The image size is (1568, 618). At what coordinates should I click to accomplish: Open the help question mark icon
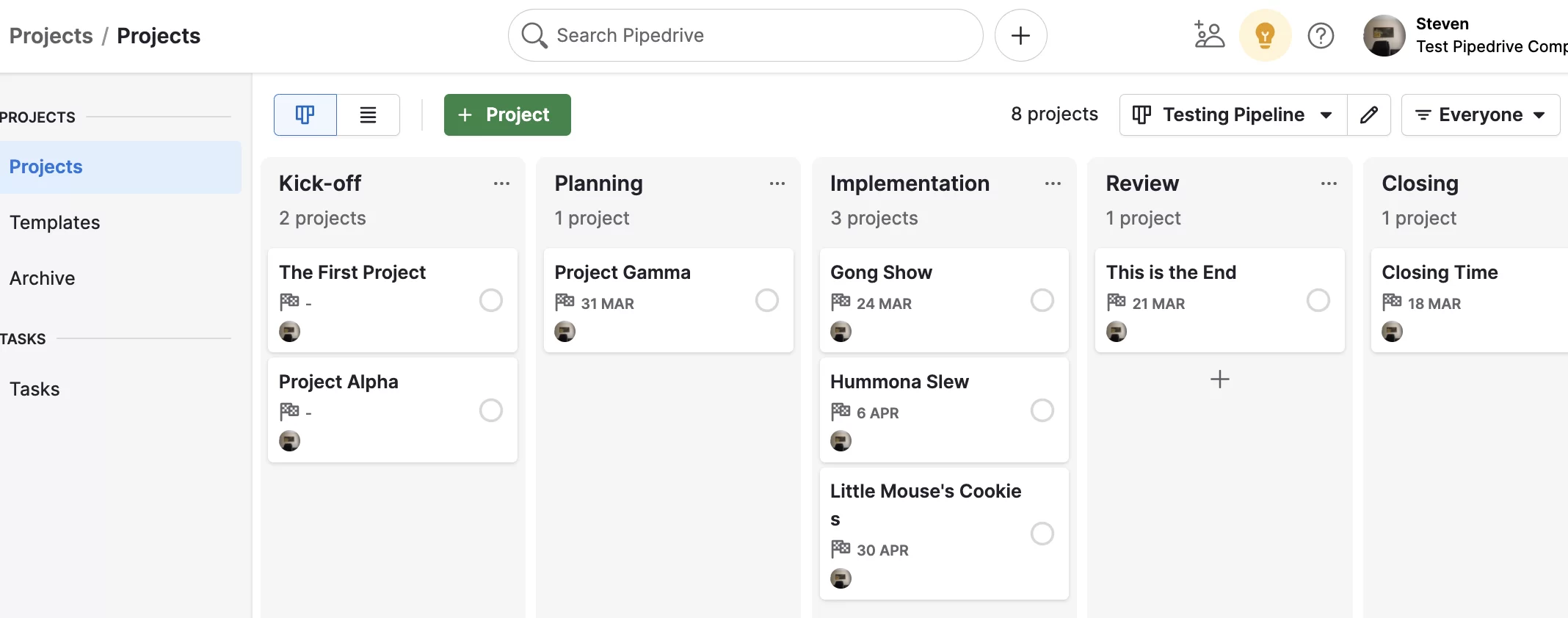tap(1321, 35)
